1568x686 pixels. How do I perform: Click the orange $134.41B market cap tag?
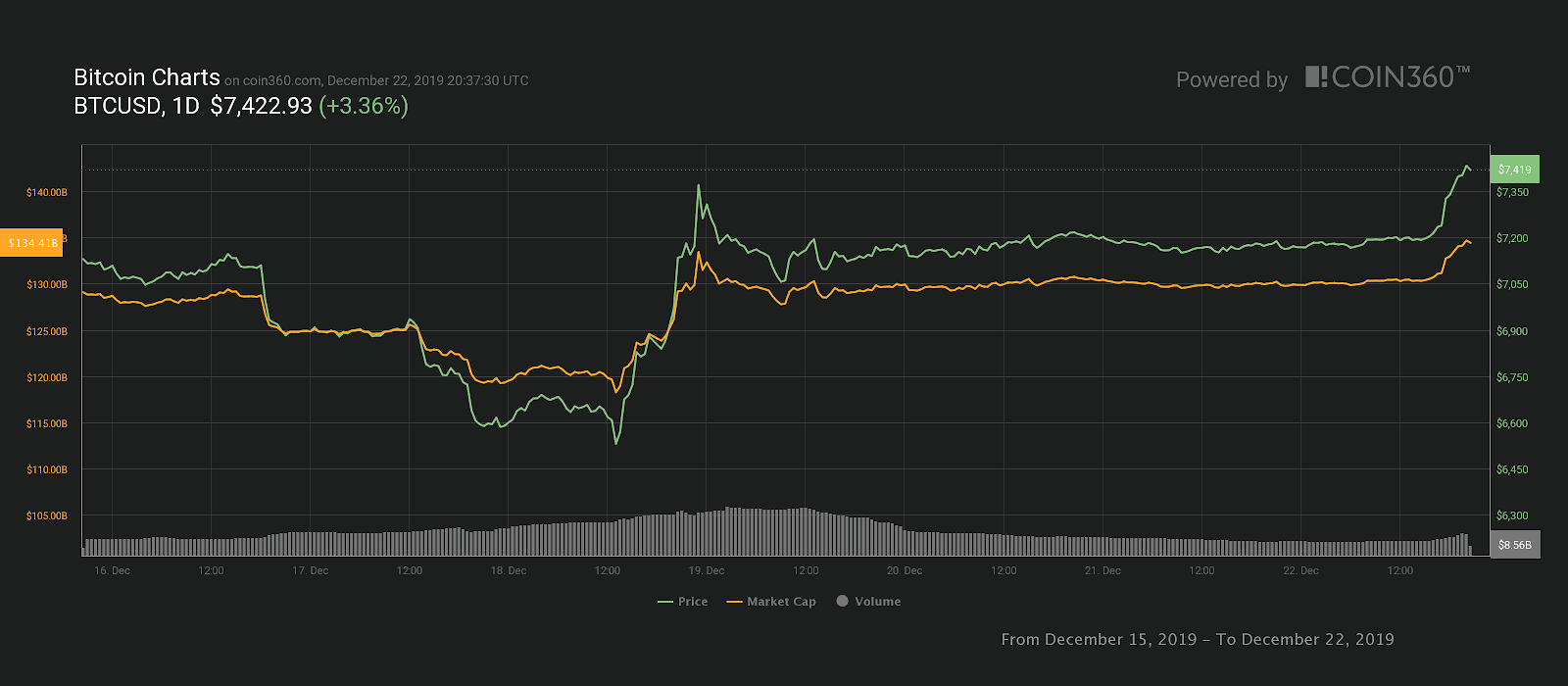pyautogui.click(x=31, y=243)
